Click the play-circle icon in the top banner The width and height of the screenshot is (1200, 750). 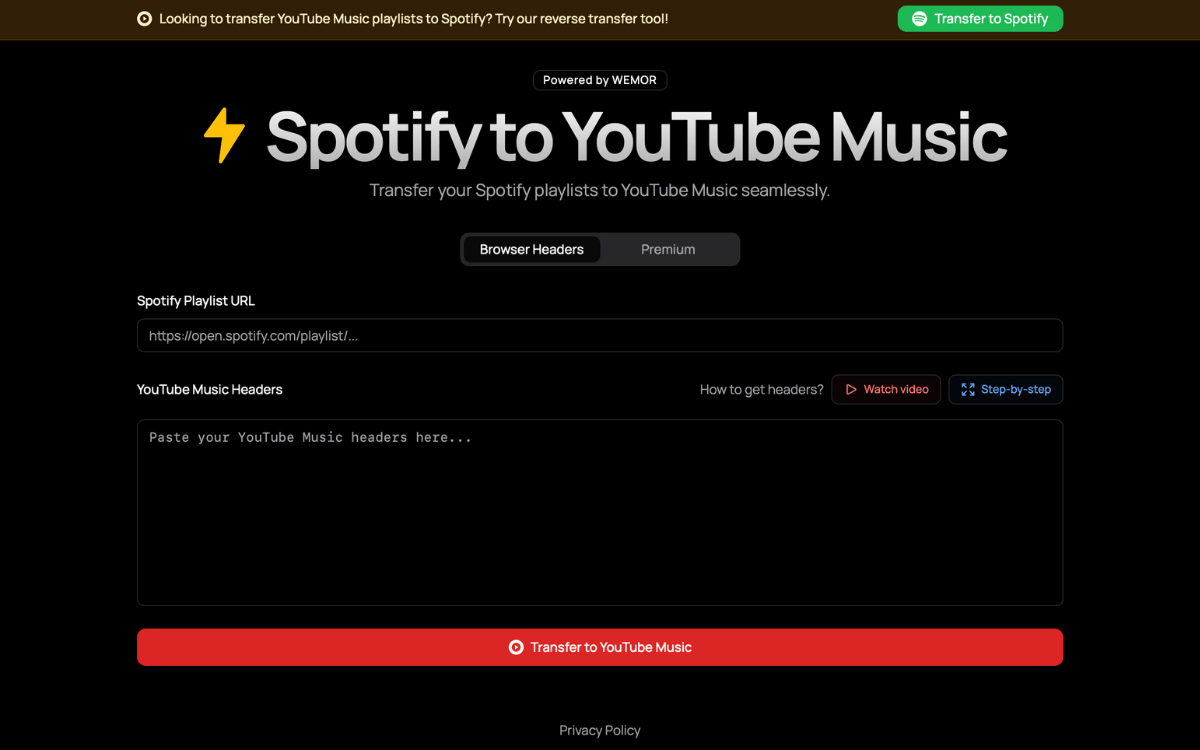click(x=145, y=19)
